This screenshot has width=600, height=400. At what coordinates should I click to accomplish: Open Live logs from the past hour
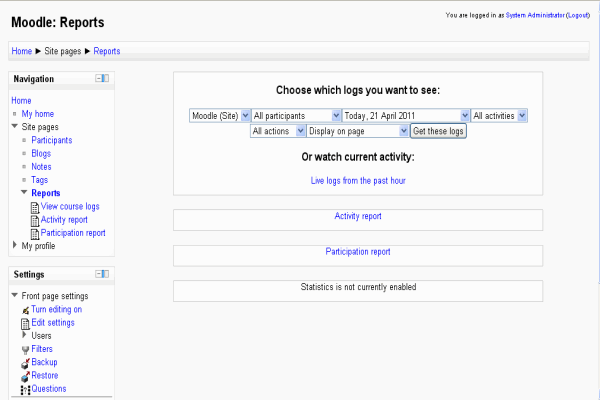[358, 180]
